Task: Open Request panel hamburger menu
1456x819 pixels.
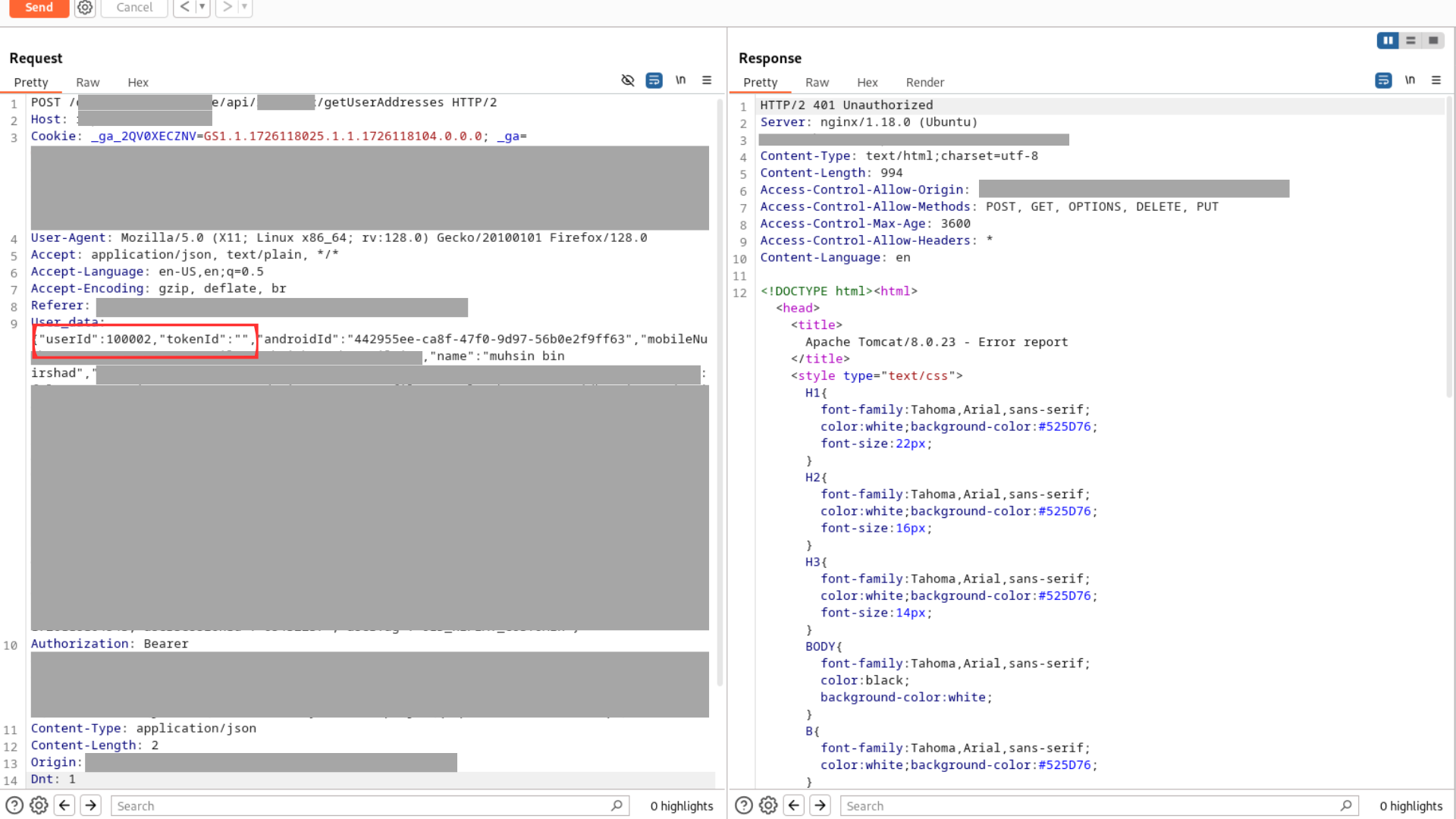Action: (707, 80)
